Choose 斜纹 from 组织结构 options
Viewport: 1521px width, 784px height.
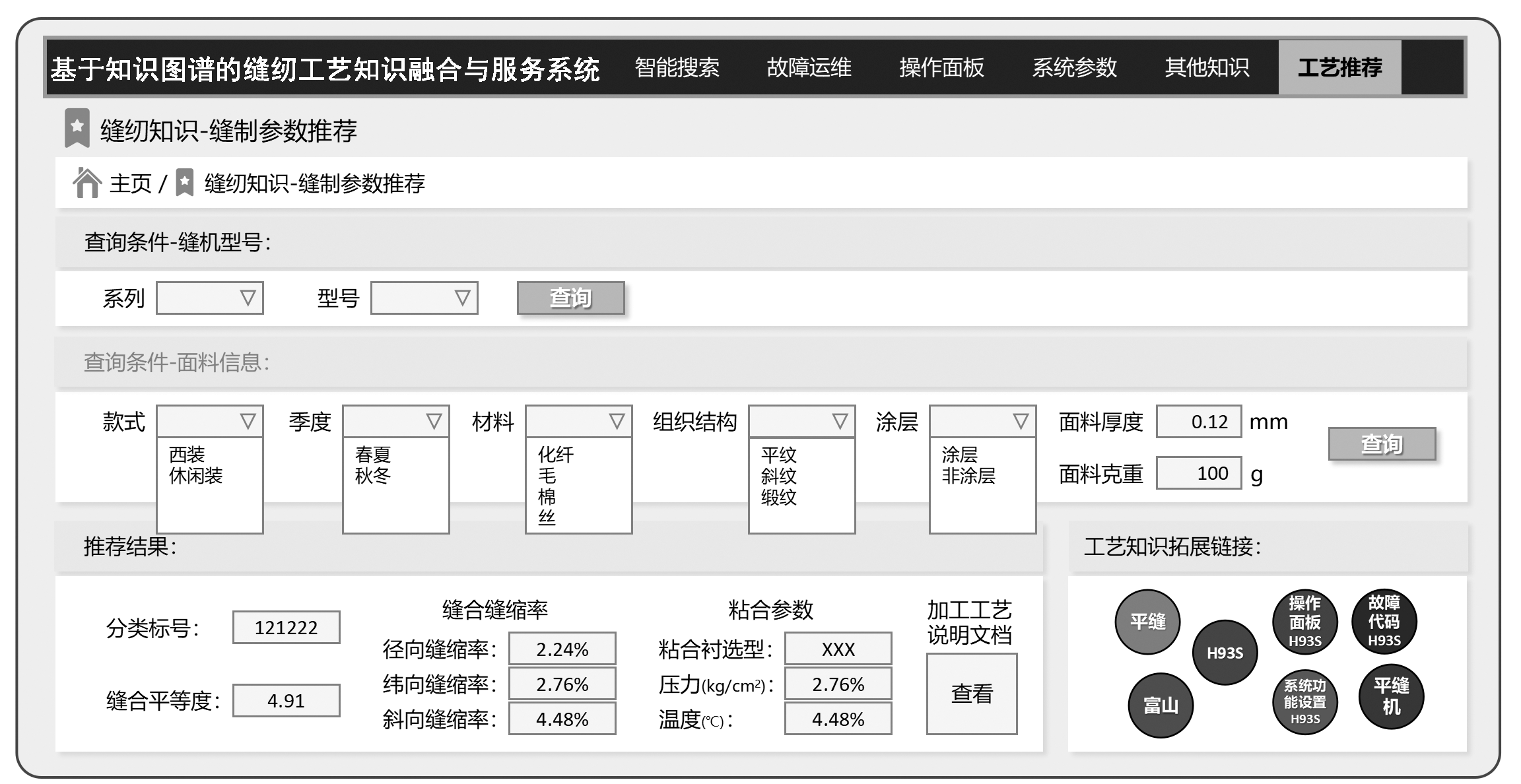[x=778, y=476]
